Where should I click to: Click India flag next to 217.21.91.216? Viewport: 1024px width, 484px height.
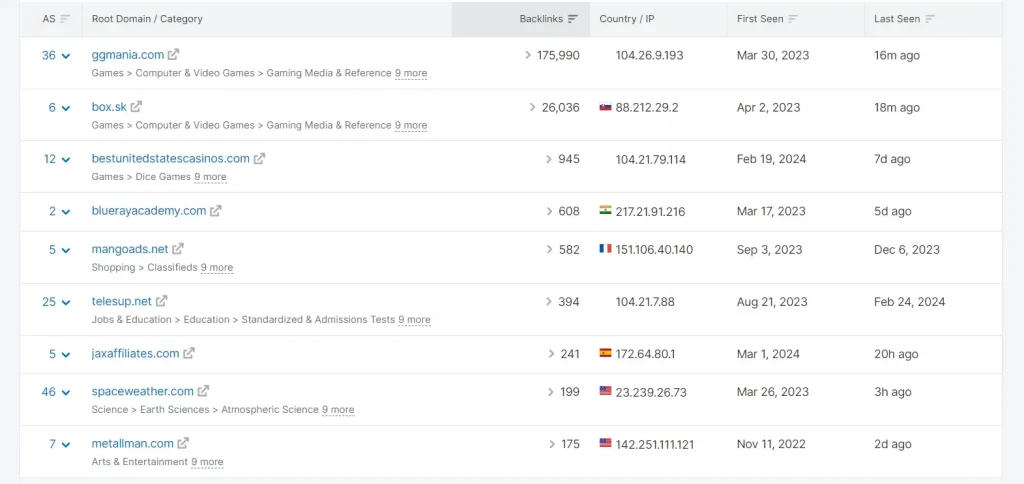tap(605, 211)
